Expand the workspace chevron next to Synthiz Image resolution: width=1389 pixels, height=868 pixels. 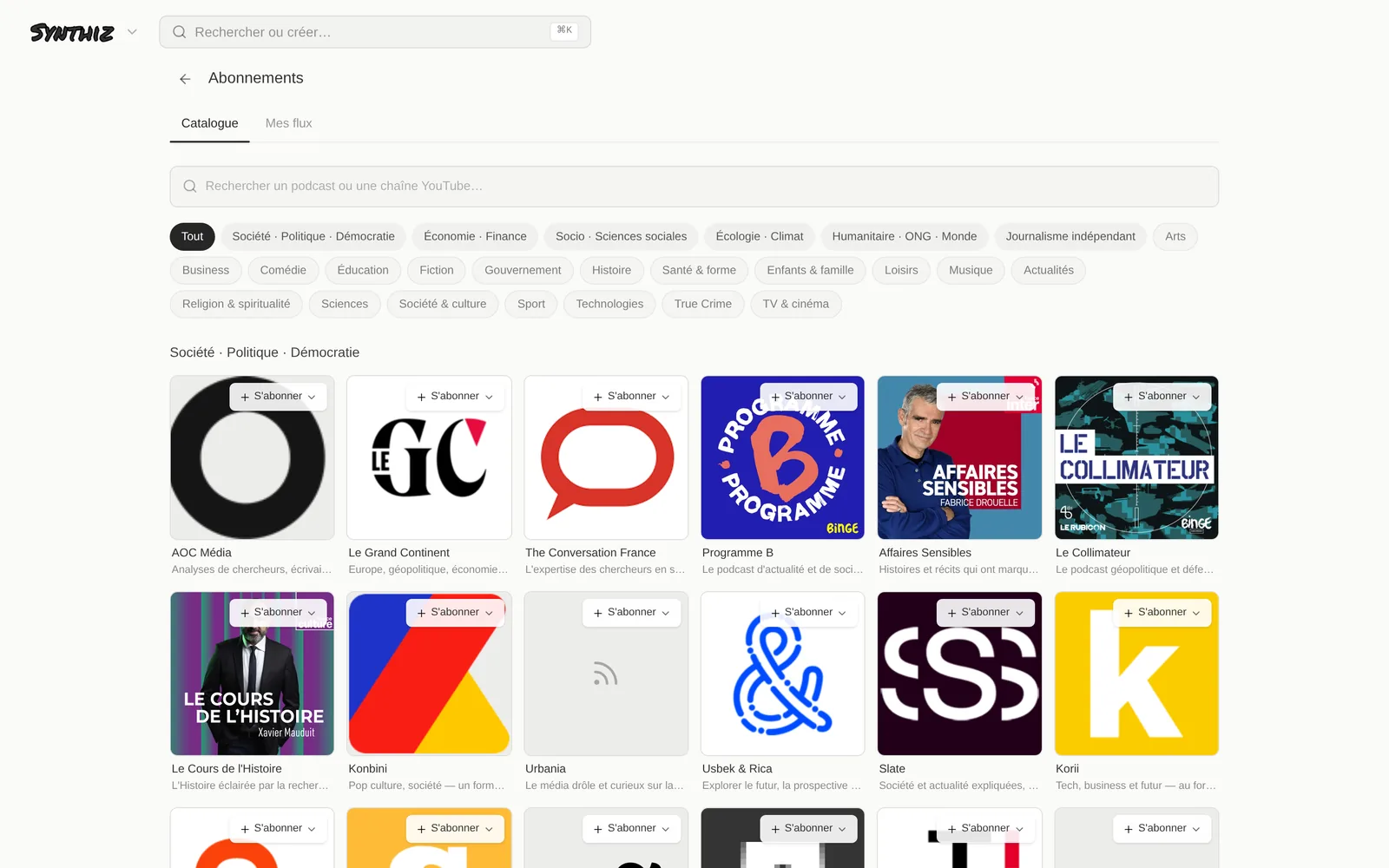point(132,32)
